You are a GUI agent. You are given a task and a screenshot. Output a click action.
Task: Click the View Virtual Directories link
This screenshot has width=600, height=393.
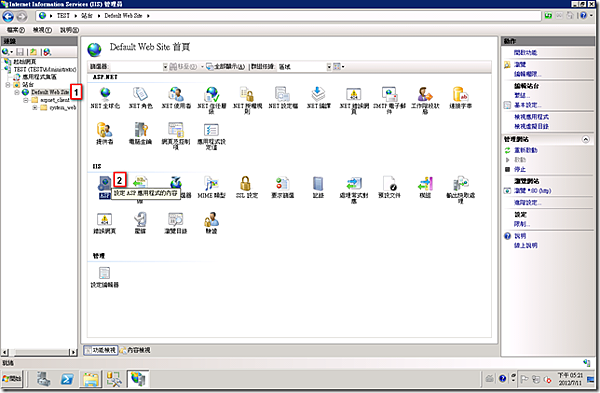(x=532, y=126)
